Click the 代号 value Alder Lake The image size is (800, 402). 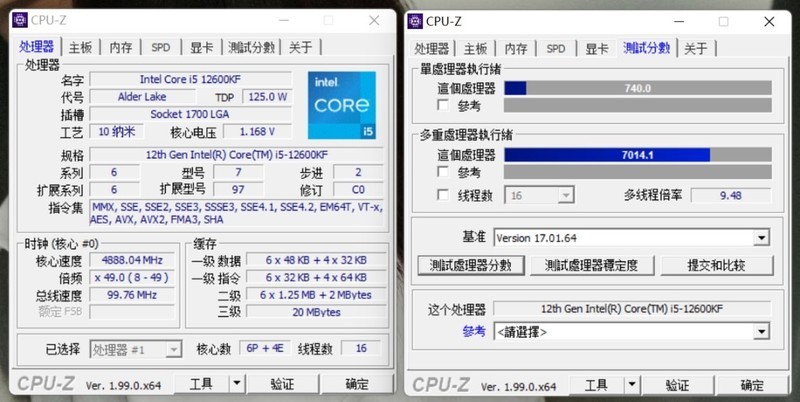click(142, 96)
